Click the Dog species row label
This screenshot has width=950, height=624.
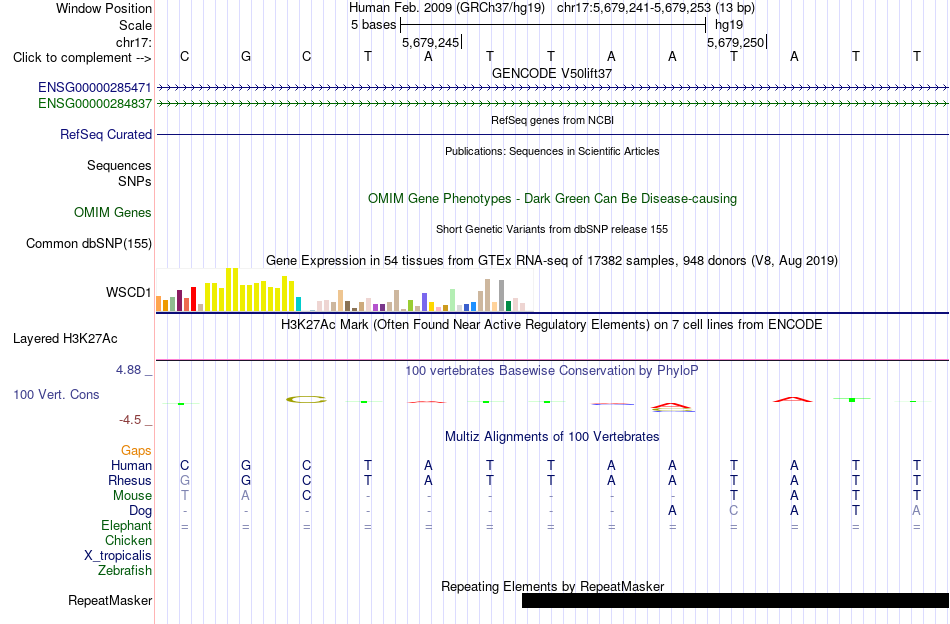(x=140, y=511)
